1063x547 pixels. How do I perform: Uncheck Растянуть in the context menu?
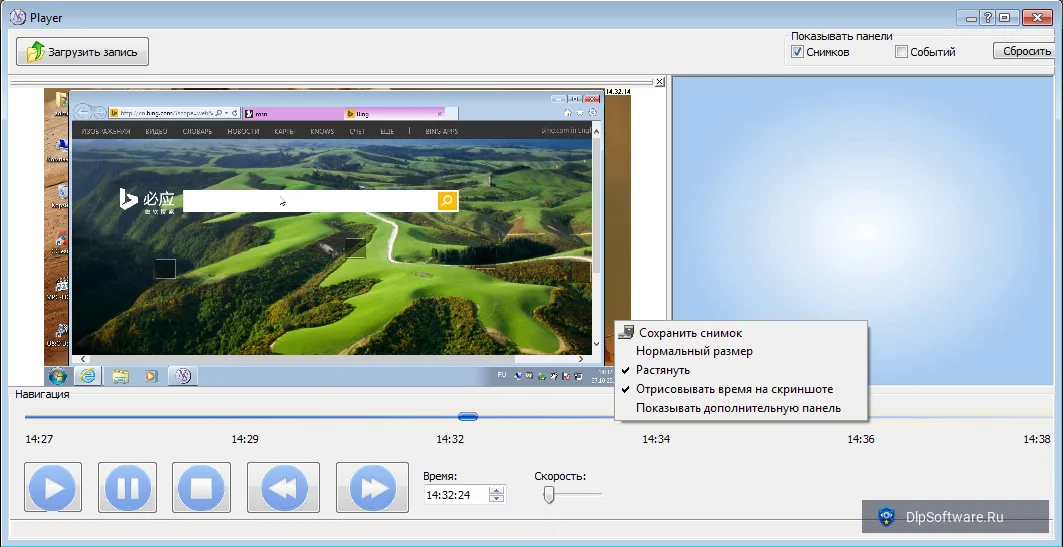tap(740, 370)
